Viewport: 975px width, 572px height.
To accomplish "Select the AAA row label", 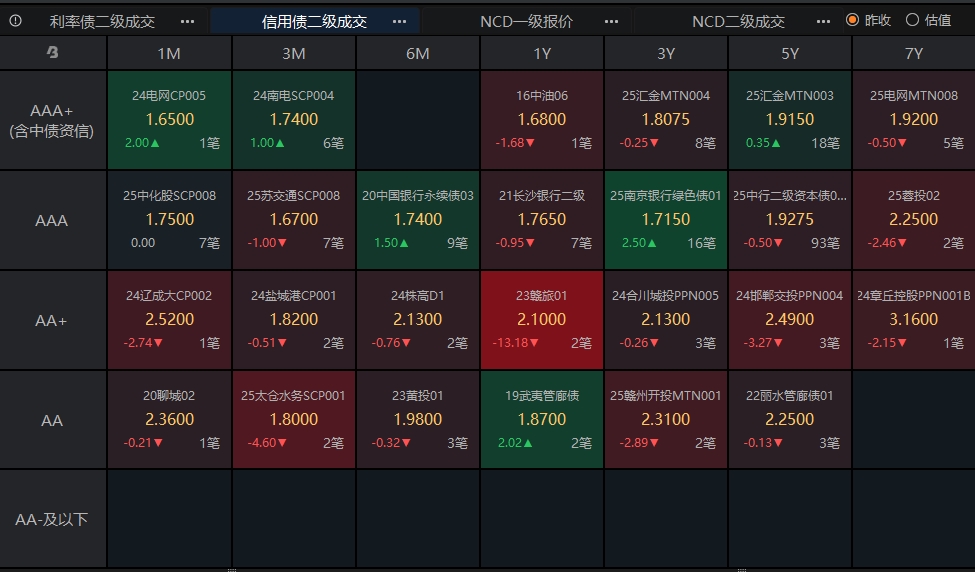I will (x=52, y=220).
